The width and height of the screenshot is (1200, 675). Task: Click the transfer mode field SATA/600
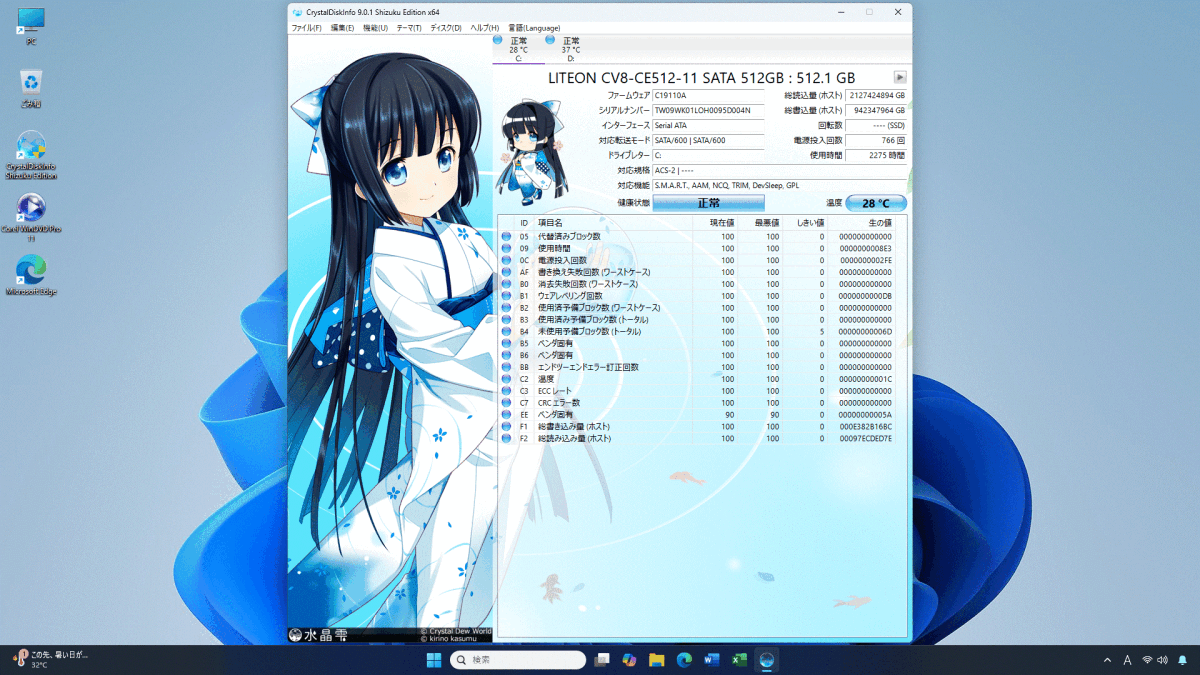pyautogui.click(x=708, y=140)
